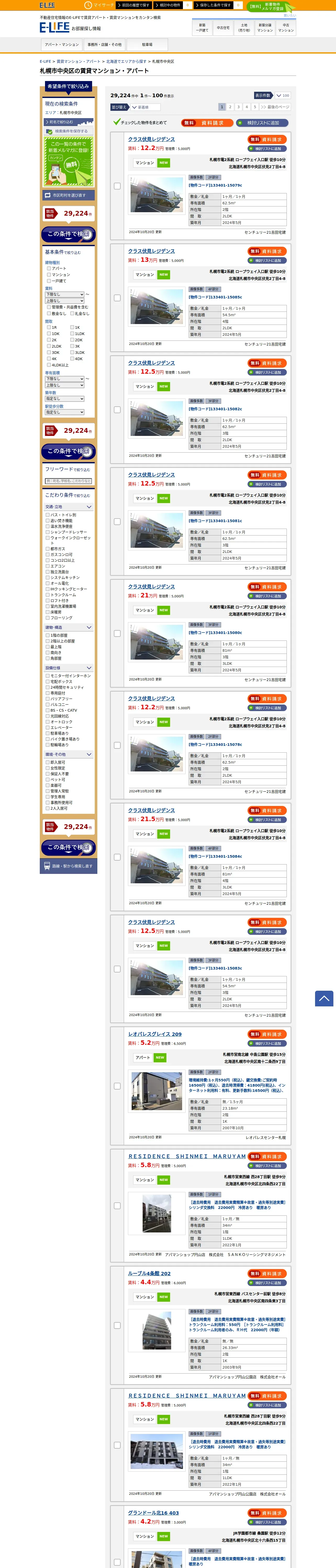This screenshot has width=336, height=1568.
Task: Click the フリーワード search input field
Action: [x=68, y=481]
